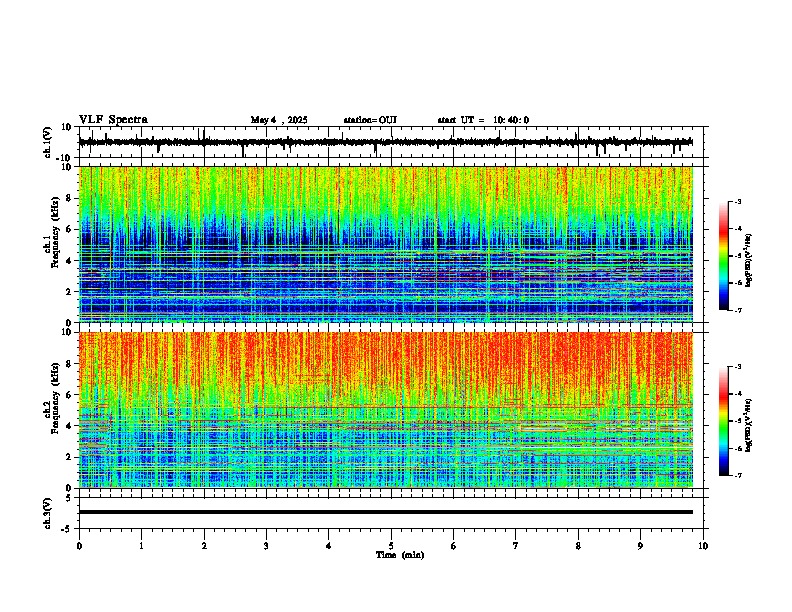Select the date "May 4, 2025"
Image resolution: width=792 pixels, height=612 pixels.
(279, 120)
